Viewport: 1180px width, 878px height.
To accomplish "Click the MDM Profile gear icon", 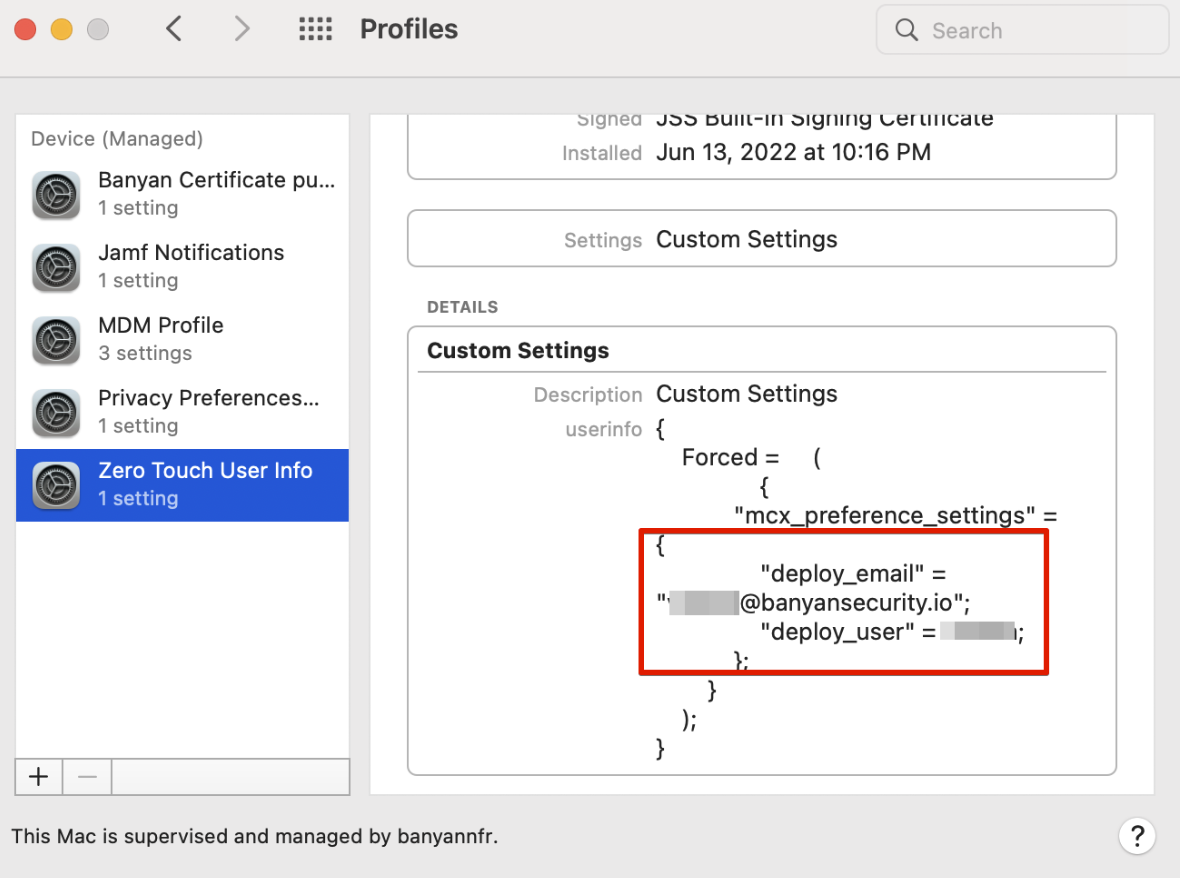I will (x=56, y=340).
